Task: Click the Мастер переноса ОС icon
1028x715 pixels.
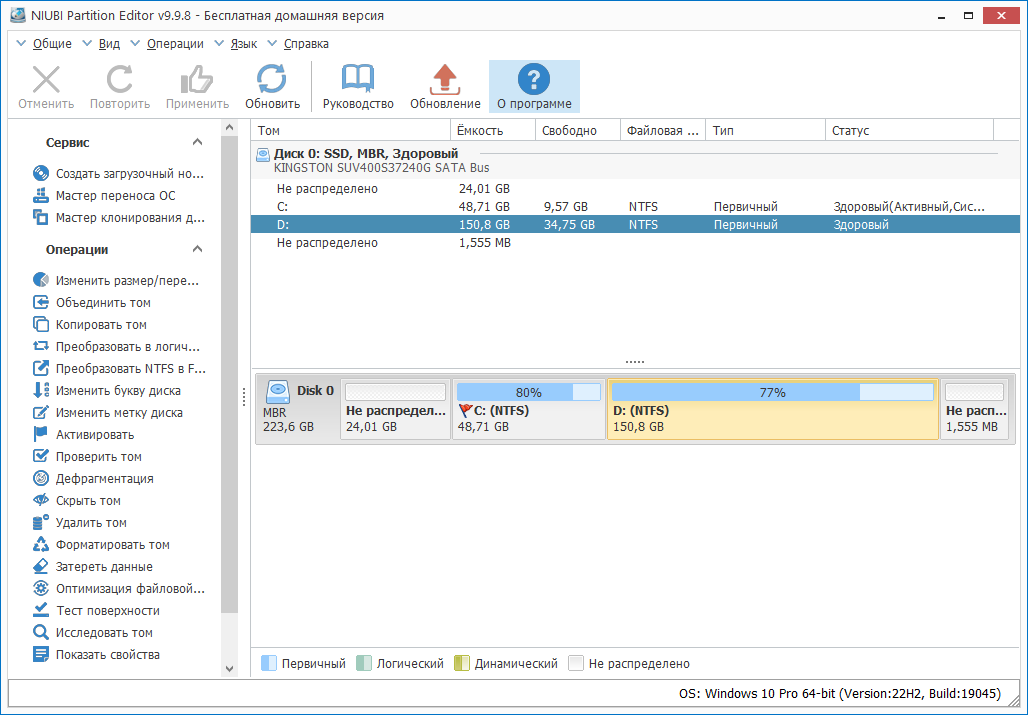Action: pyautogui.click(x=41, y=195)
